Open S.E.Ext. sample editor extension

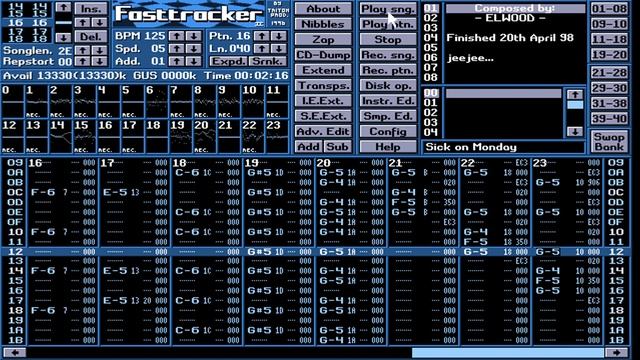pyautogui.click(x=323, y=116)
